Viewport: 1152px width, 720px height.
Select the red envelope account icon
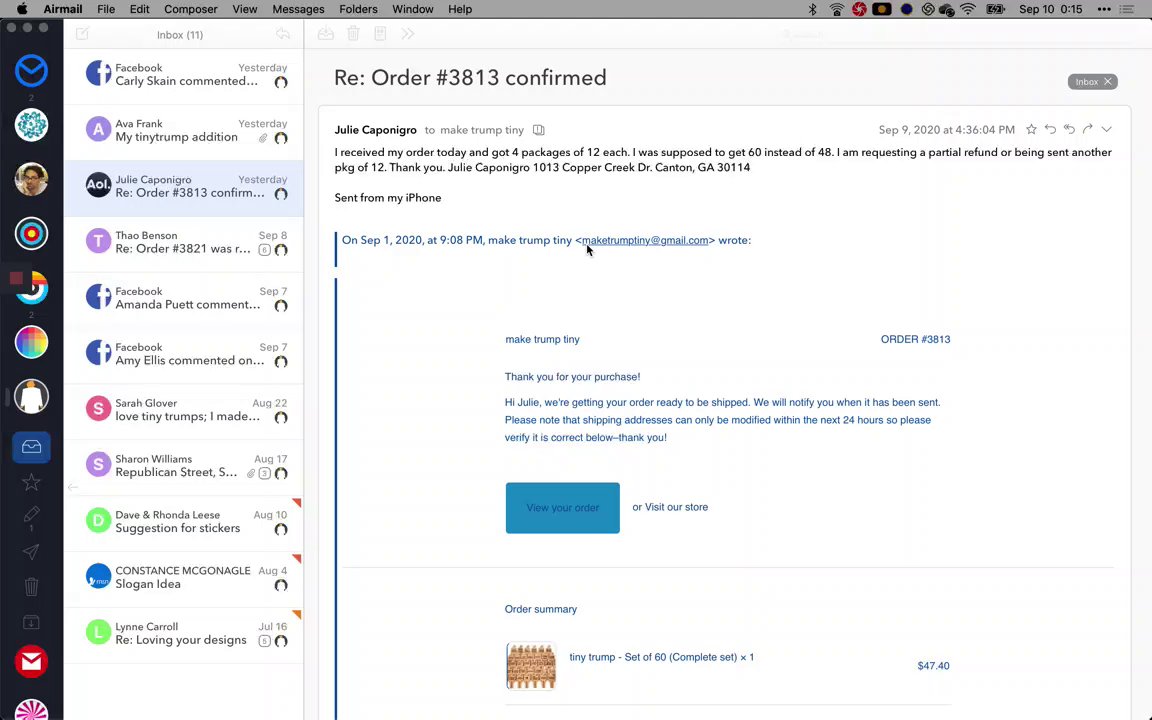click(32, 662)
